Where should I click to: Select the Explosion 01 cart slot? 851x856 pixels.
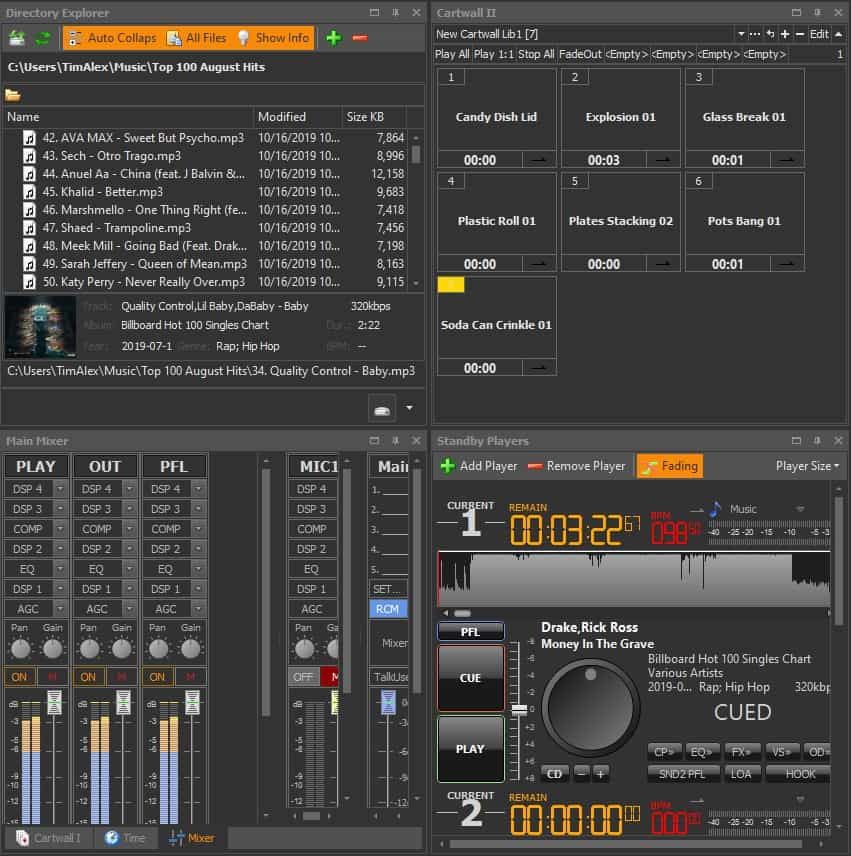(620, 117)
